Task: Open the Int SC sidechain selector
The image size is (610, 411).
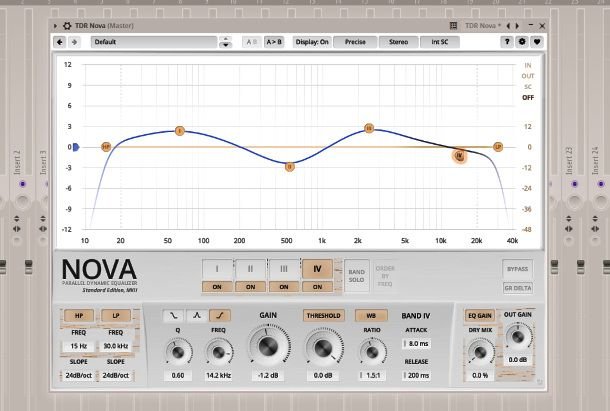Action: (x=440, y=42)
